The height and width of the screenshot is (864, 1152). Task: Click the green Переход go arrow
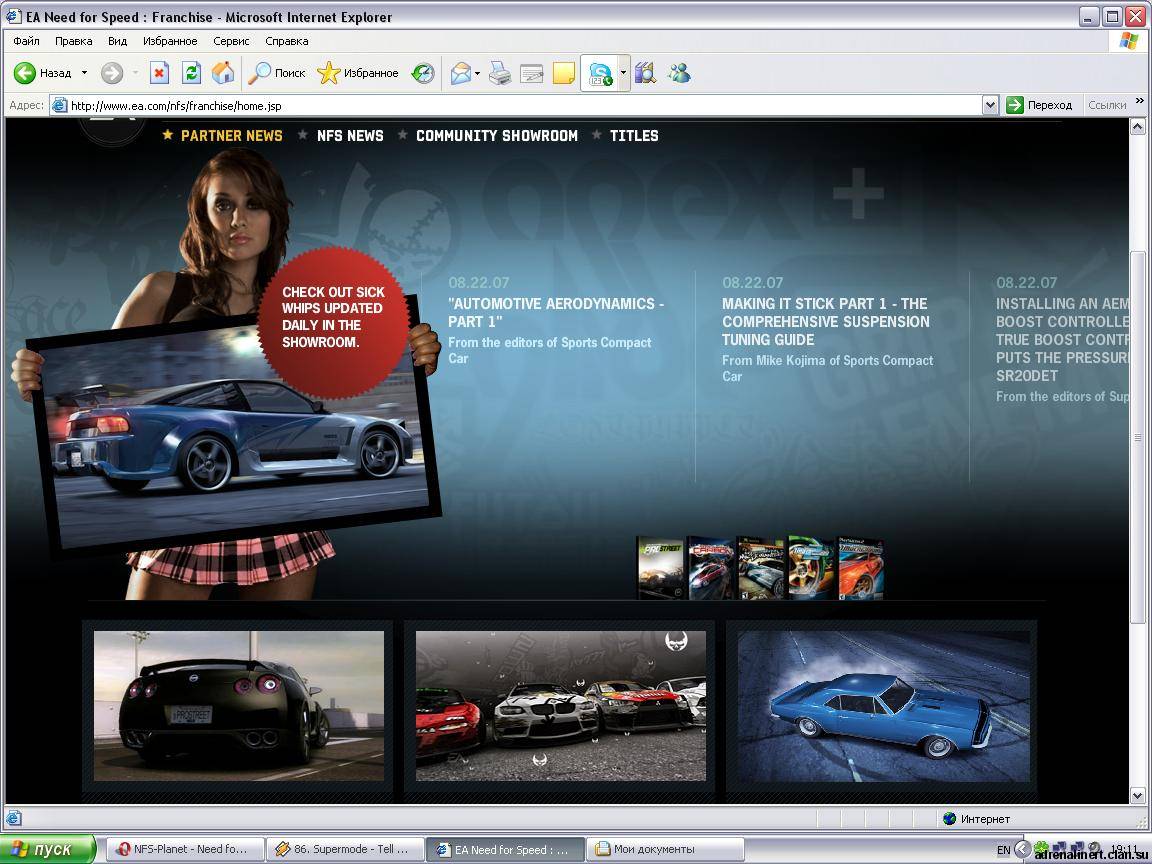coord(1015,105)
